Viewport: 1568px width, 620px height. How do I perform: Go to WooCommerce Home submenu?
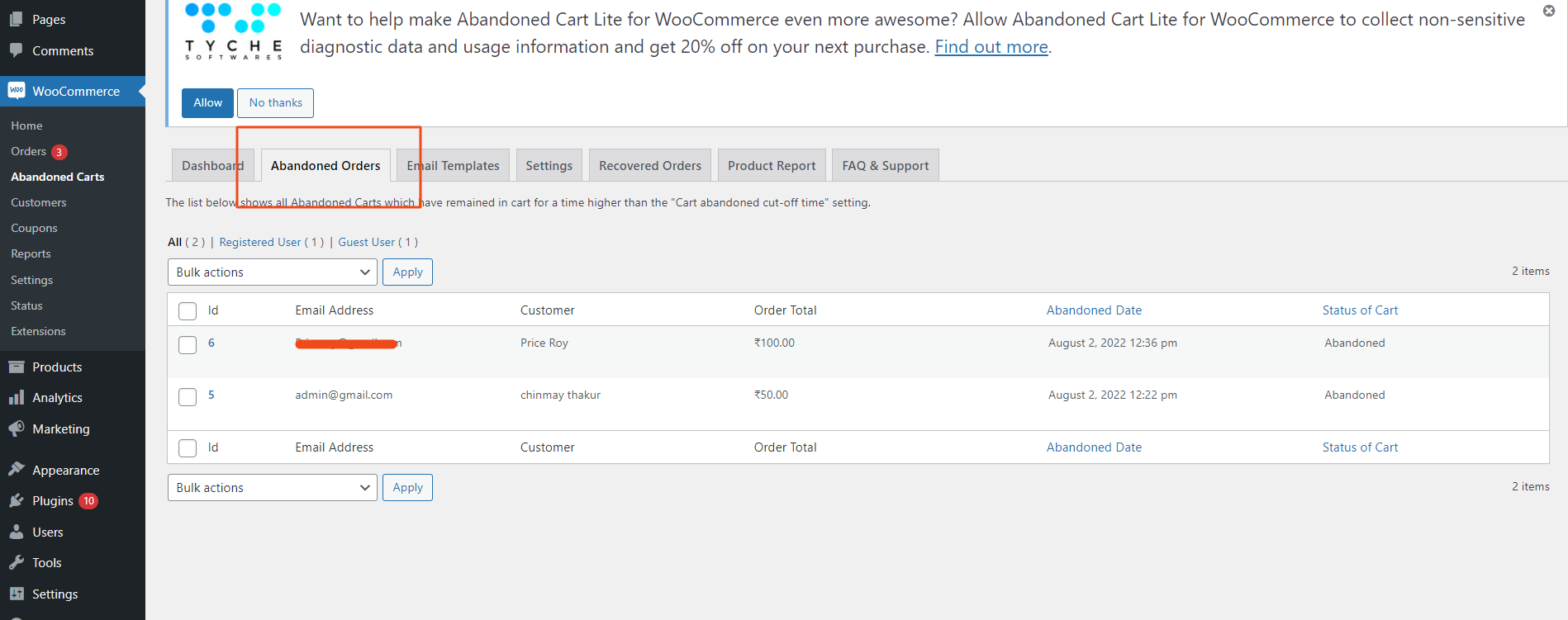26,125
